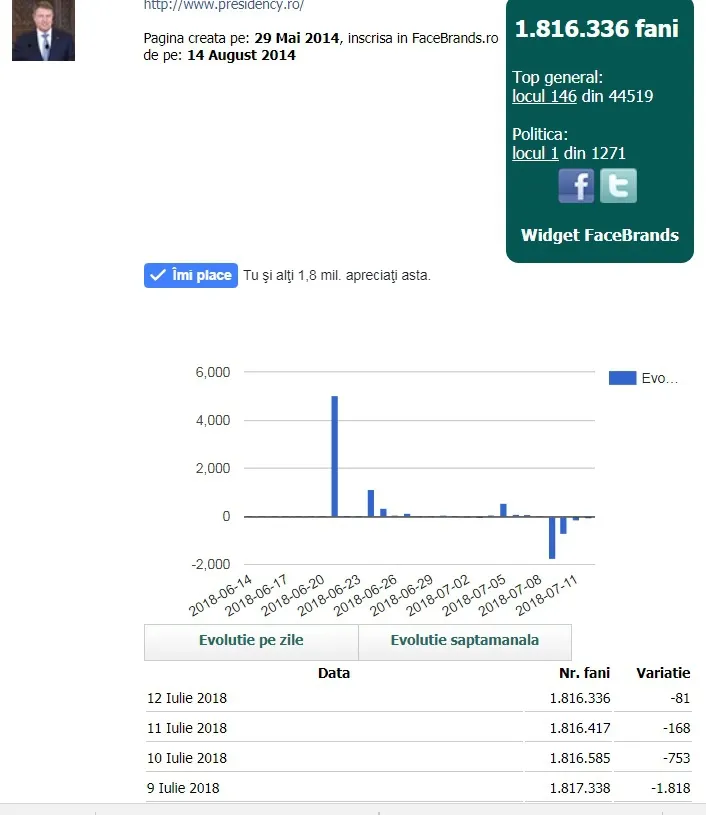This screenshot has height=815, width=706.
Task: Click the Nr. fani column header
Action: (584, 673)
